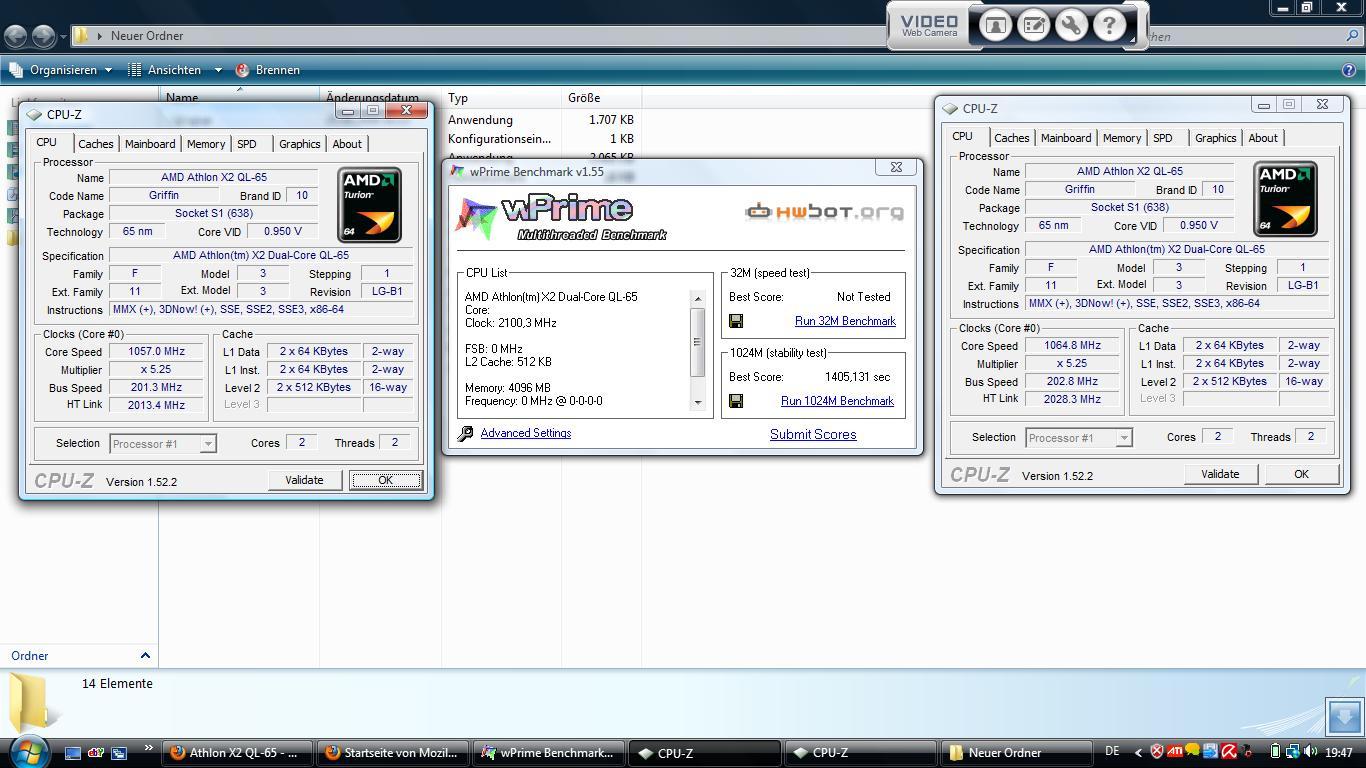Expand hidden quick launch icons chevron
Viewport: 1366px width, 768px height.
coord(149,748)
